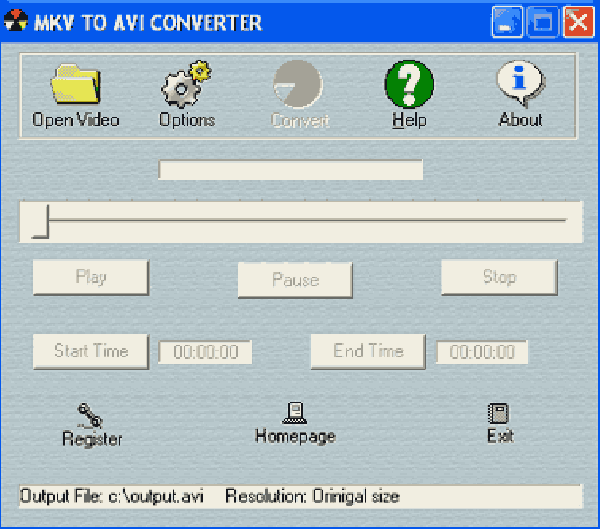600x529 pixels.
Task: Click the seek slider thumb
Action: pos(41,222)
